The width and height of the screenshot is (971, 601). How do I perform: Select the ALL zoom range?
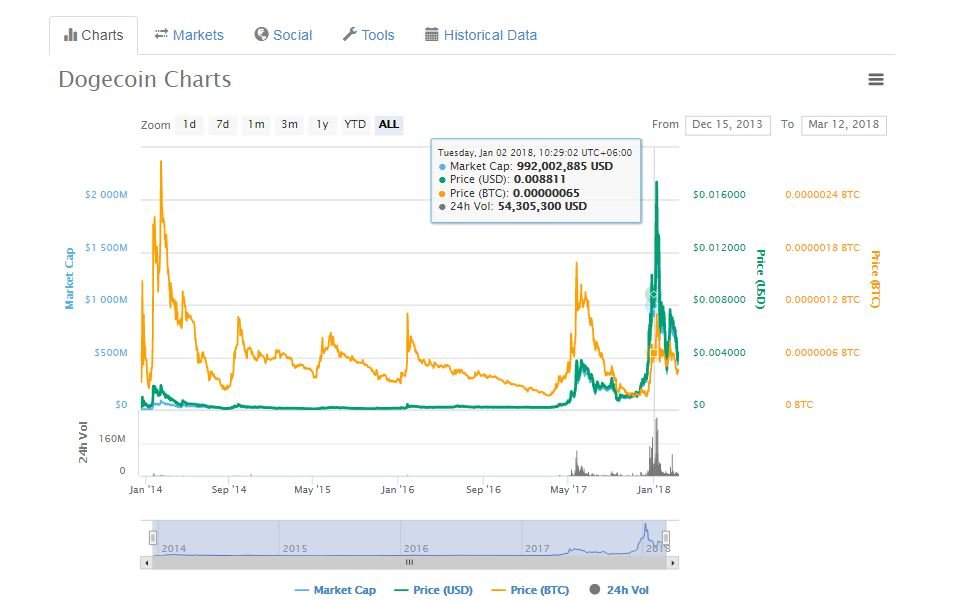click(x=389, y=124)
